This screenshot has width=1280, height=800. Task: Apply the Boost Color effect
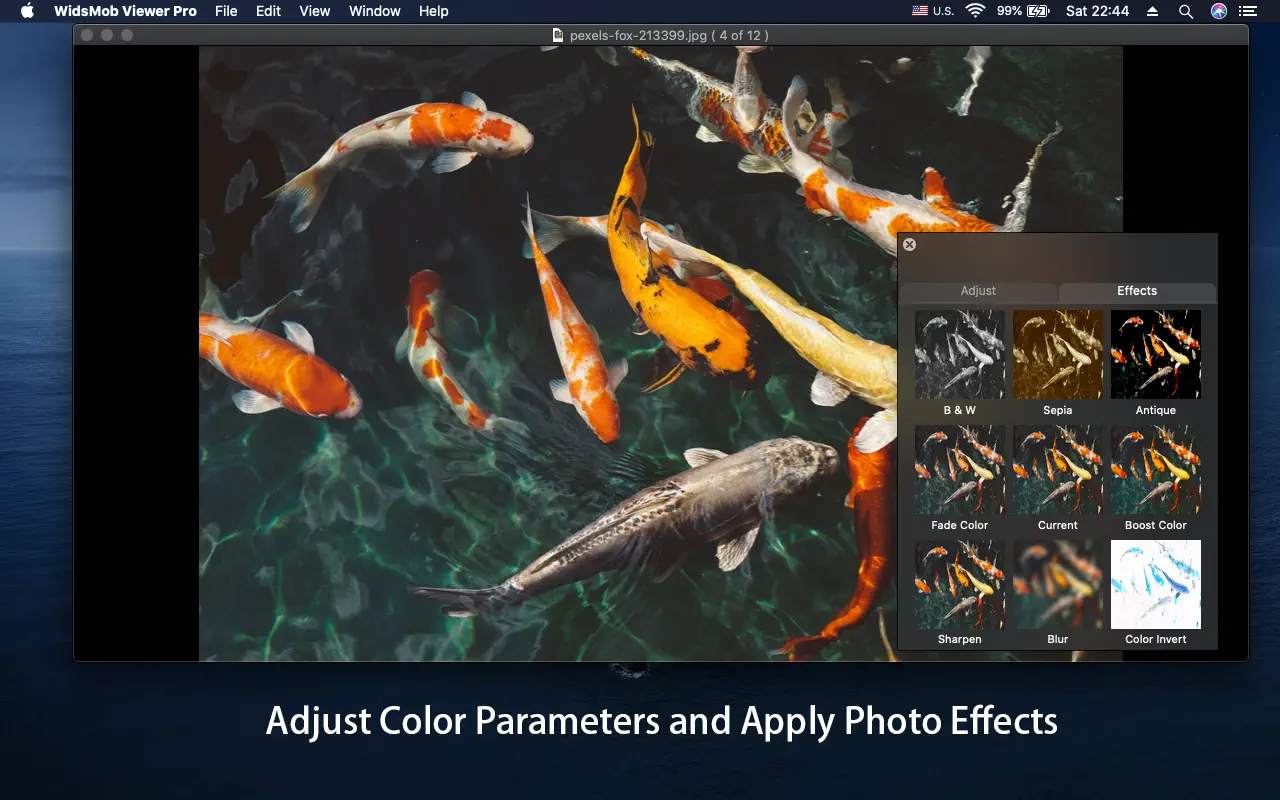click(x=1155, y=470)
